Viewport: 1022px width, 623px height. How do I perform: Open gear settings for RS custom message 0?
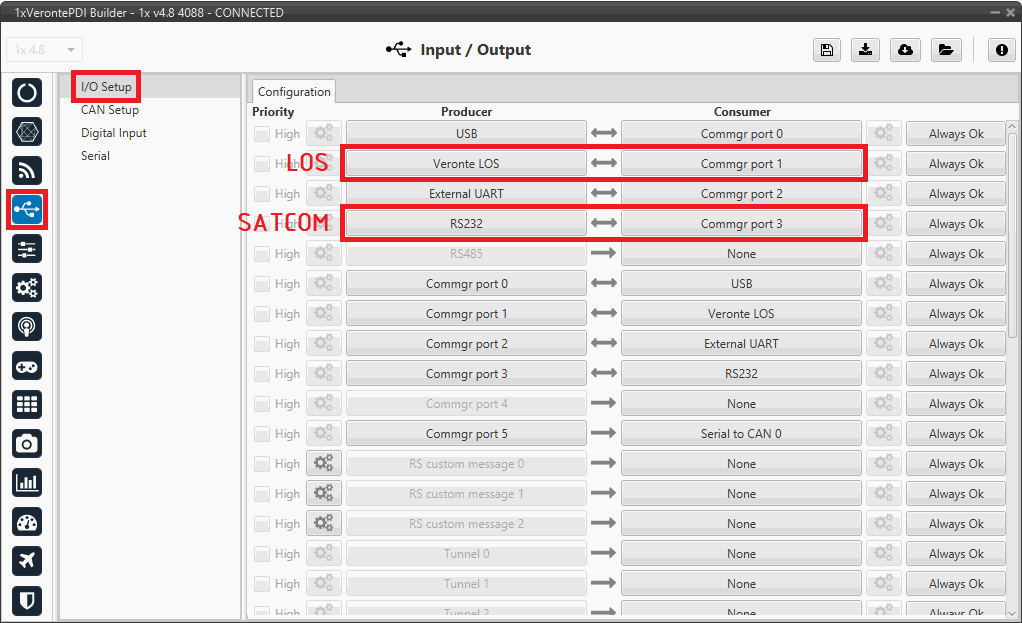point(324,464)
